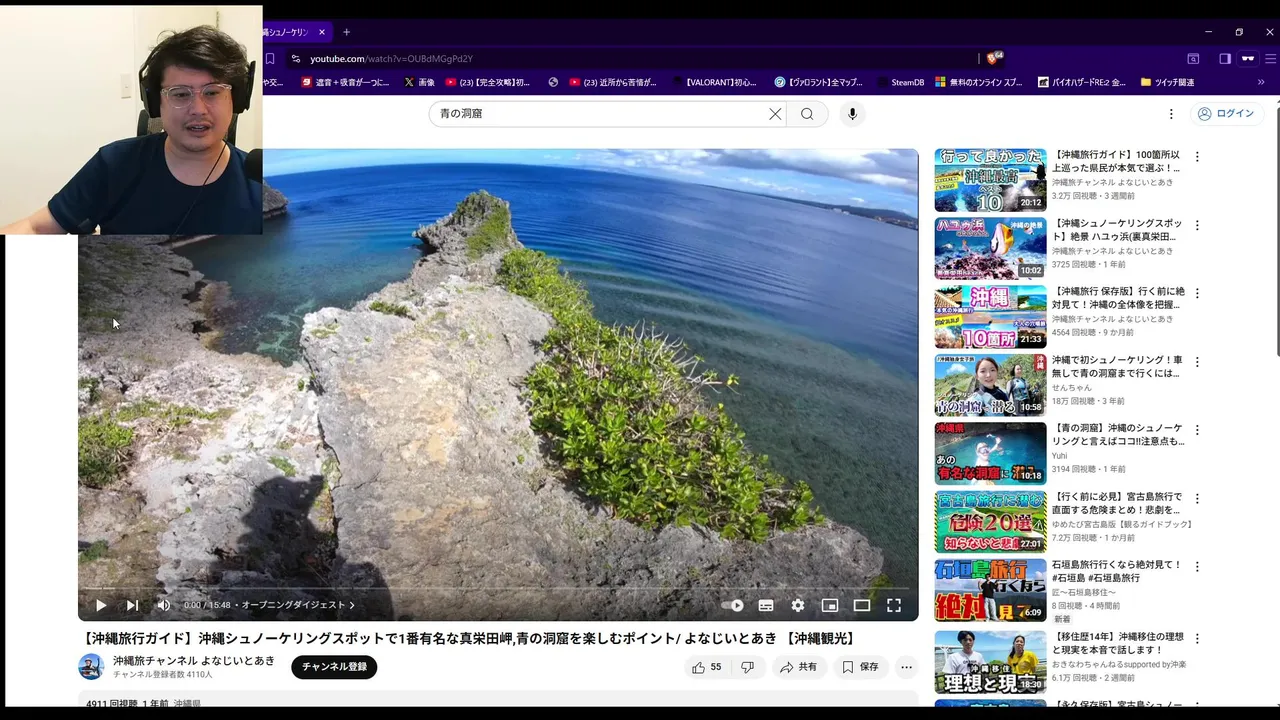The image size is (1280, 720).
Task: Enter fullscreen mode in player
Action: tap(894, 605)
